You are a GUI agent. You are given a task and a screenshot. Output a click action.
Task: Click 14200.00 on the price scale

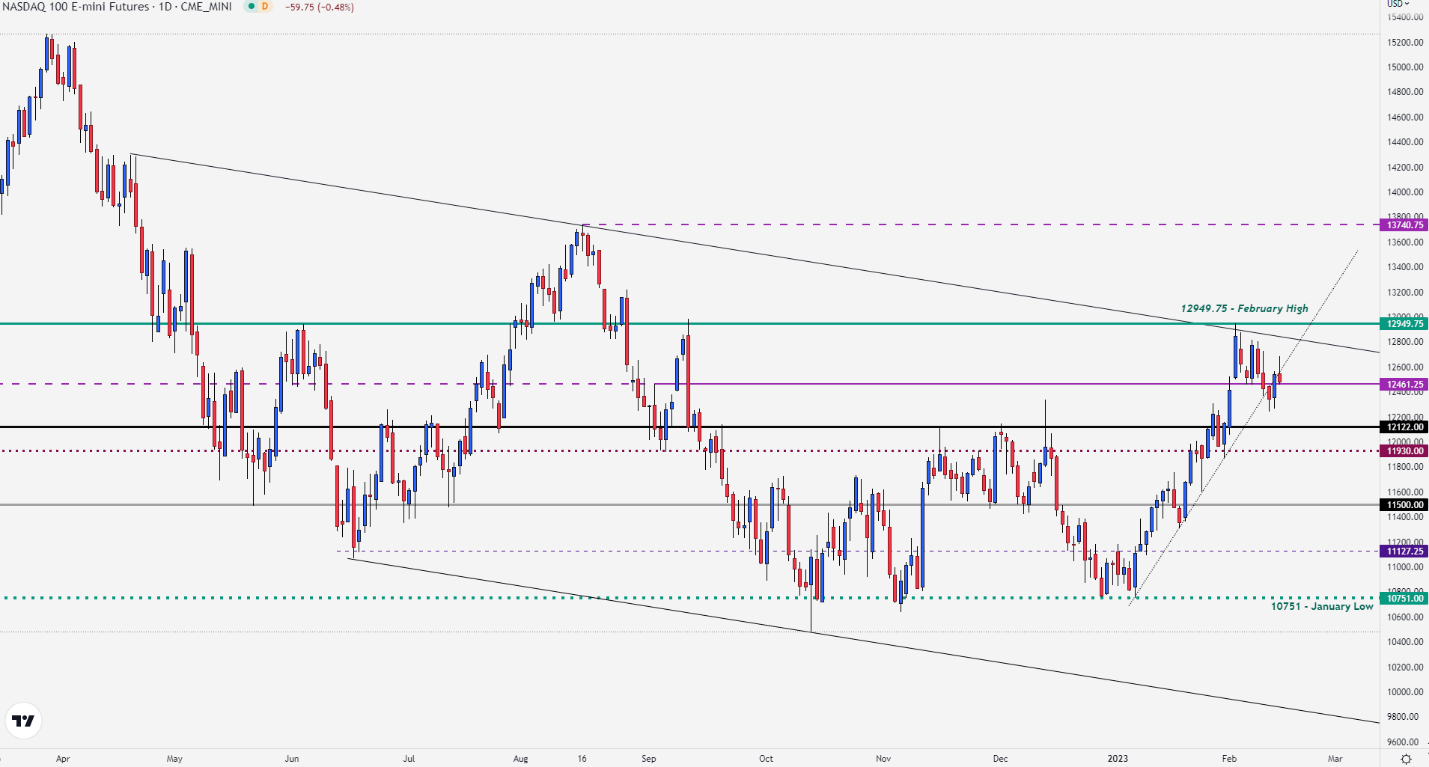pos(1404,167)
